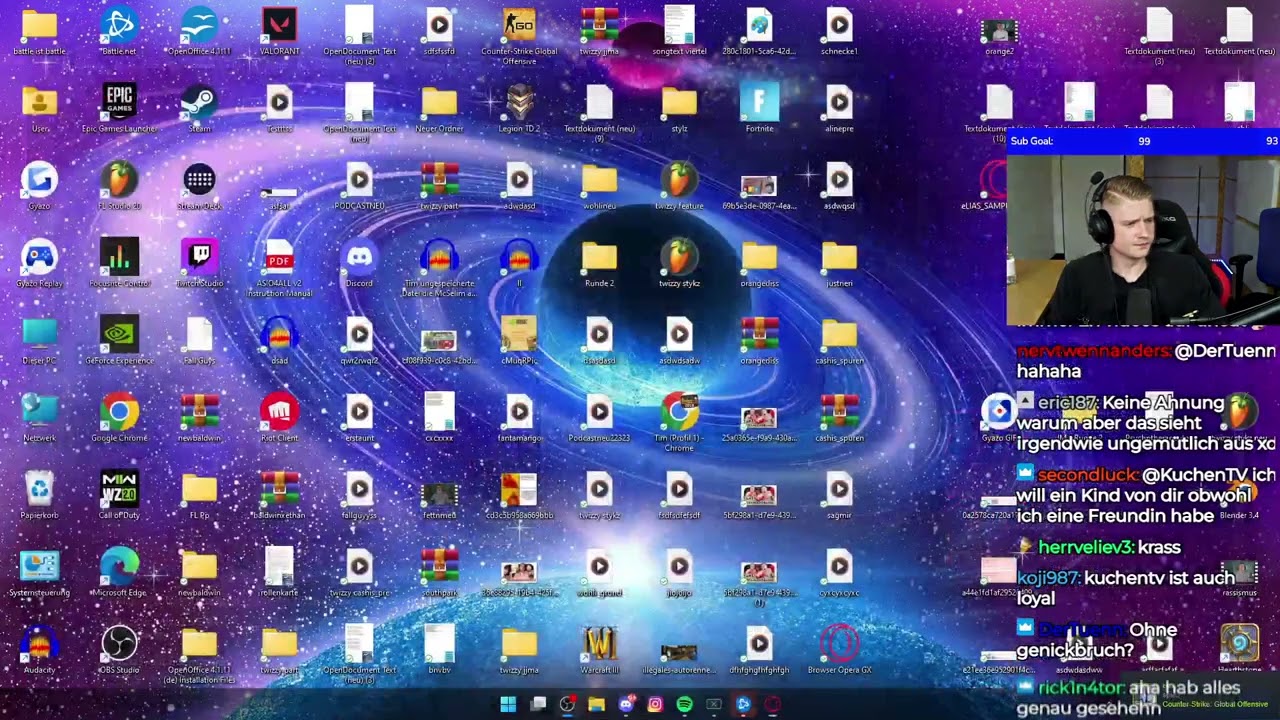Open the baldwinxethan archive
This screenshot has width=1280, height=720.
click(x=279, y=495)
